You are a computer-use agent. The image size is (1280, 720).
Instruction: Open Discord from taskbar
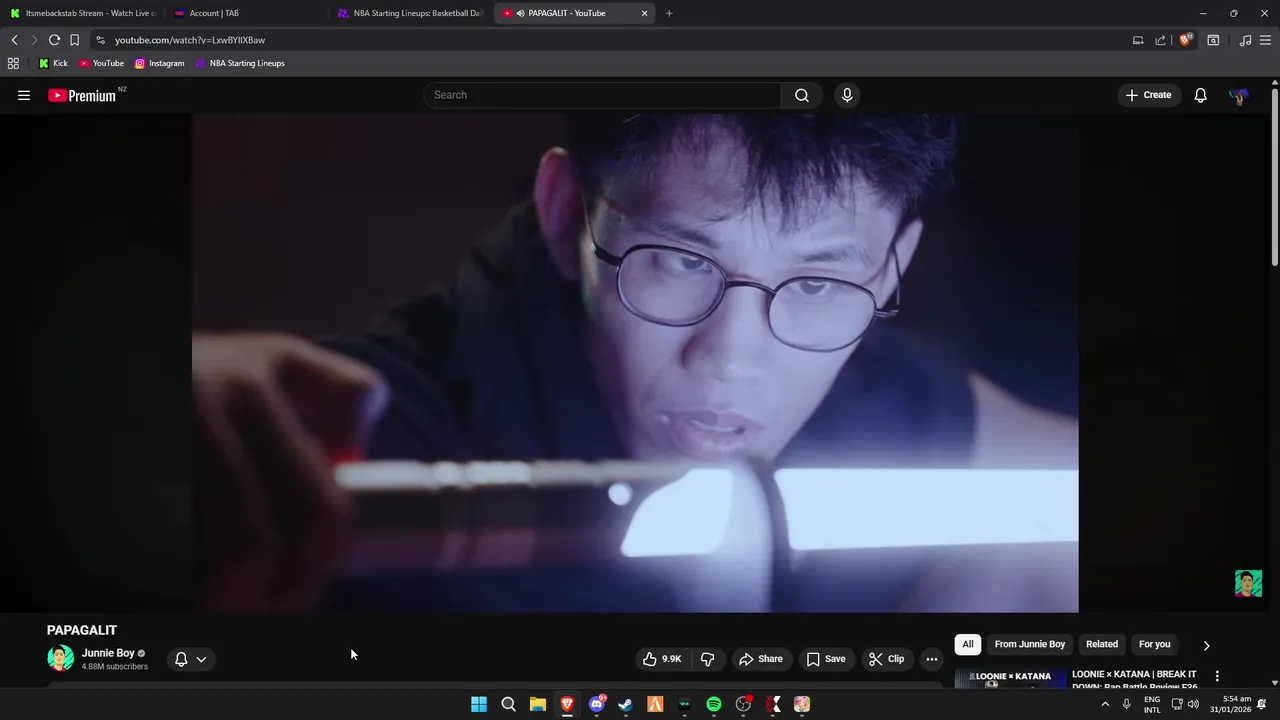click(597, 704)
